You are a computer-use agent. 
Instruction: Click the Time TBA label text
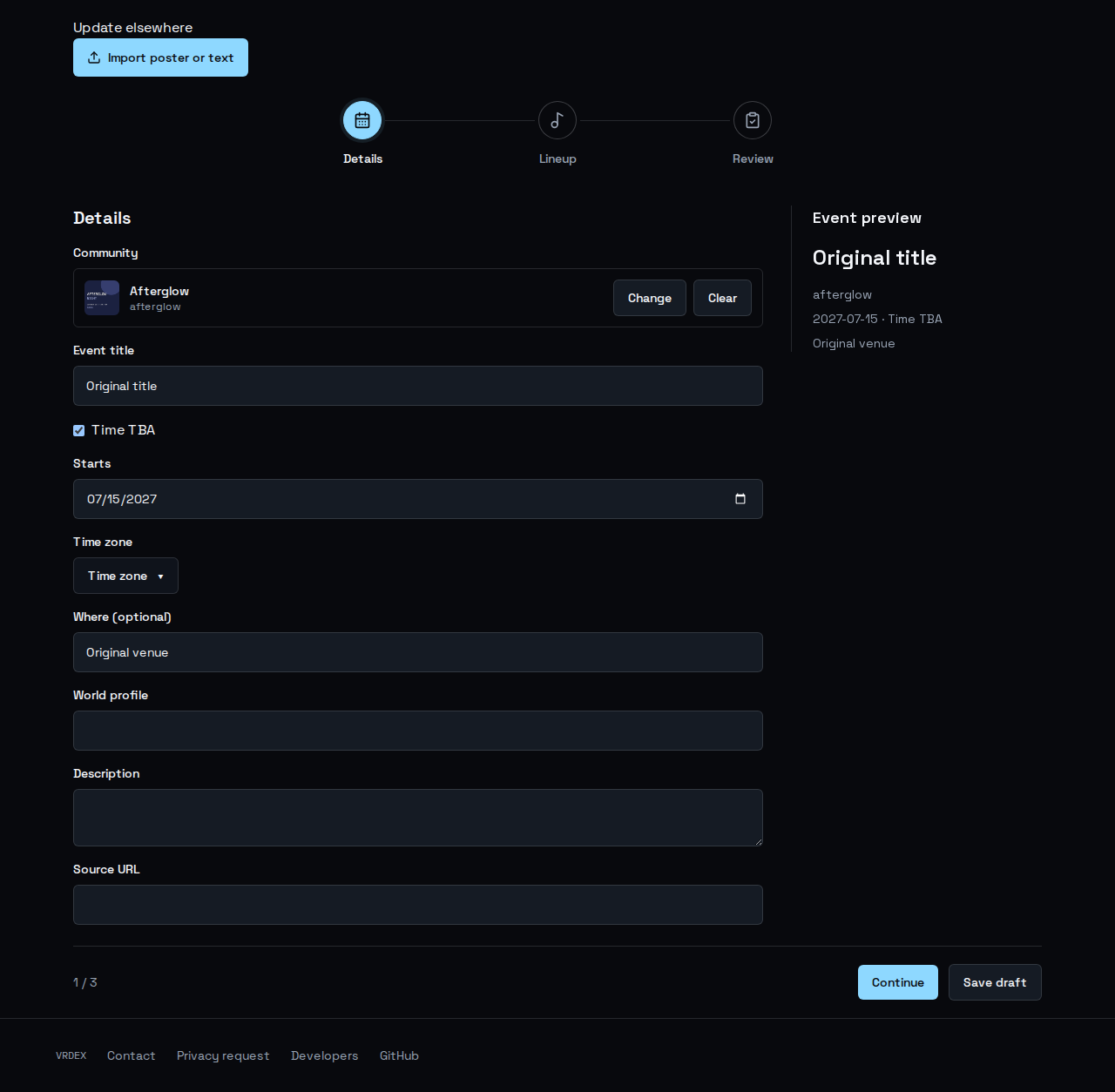pos(123,430)
